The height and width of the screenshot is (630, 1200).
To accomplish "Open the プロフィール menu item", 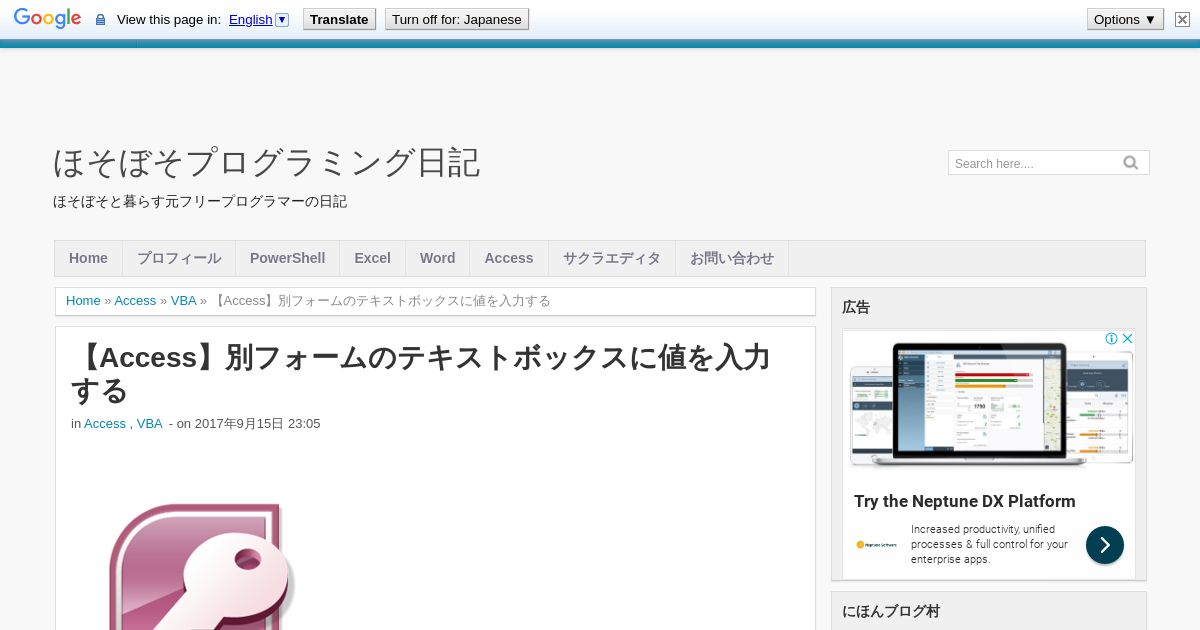I will (179, 258).
